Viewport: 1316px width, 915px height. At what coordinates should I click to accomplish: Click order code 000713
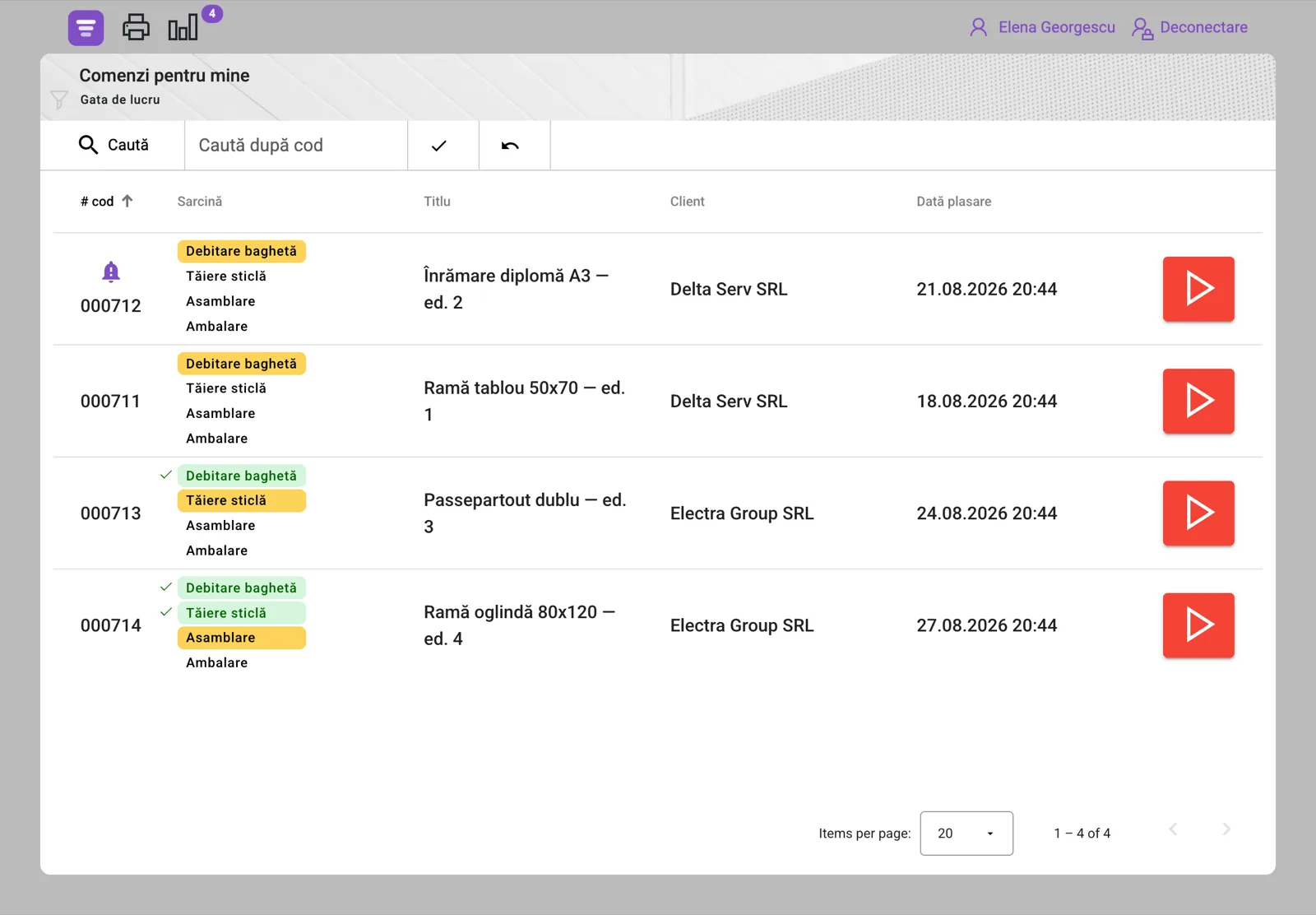(110, 513)
